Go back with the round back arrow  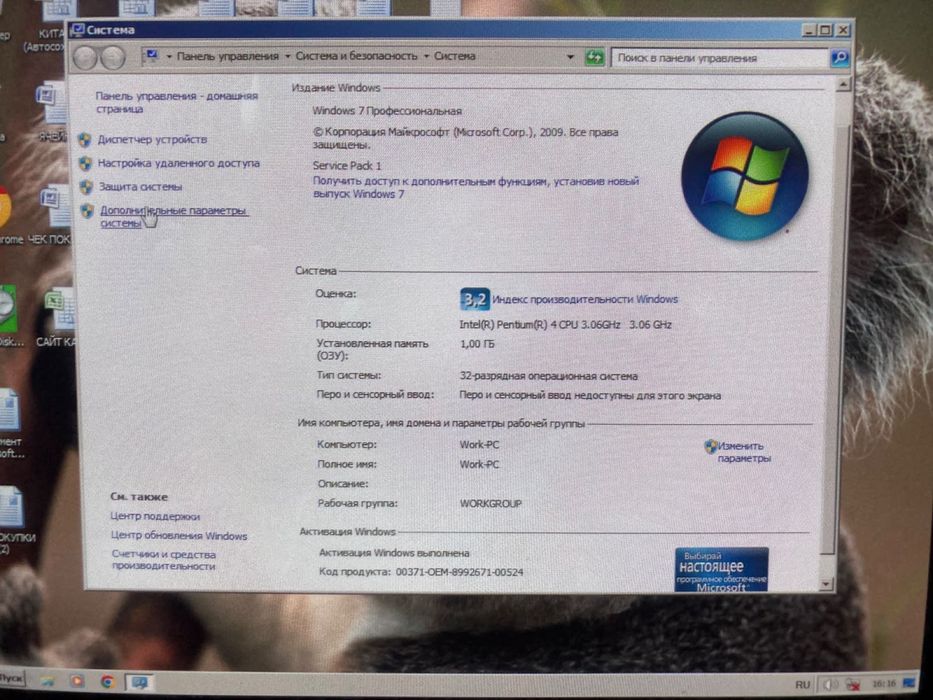[85, 58]
